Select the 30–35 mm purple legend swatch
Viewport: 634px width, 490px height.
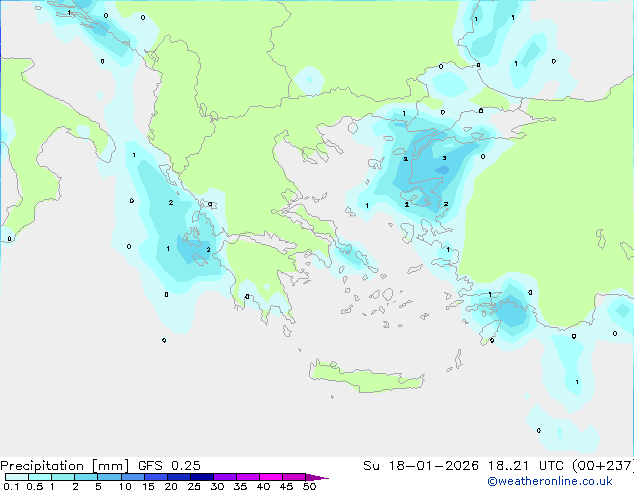point(224,477)
